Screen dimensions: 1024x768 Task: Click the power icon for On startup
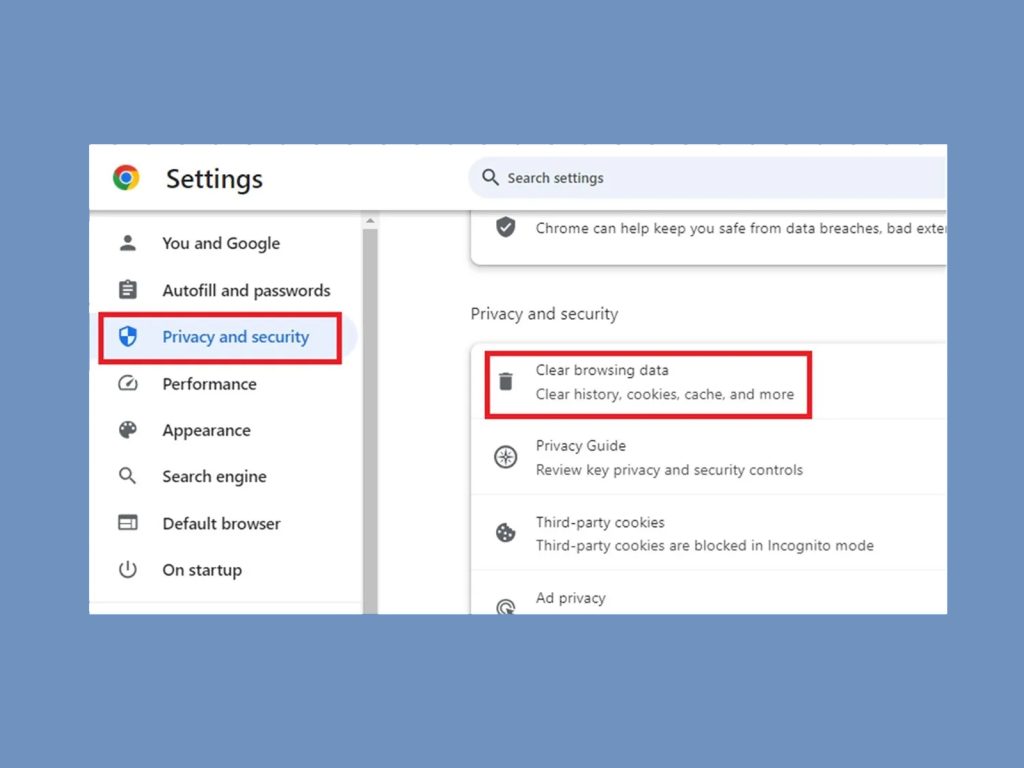(x=128, y=569)
